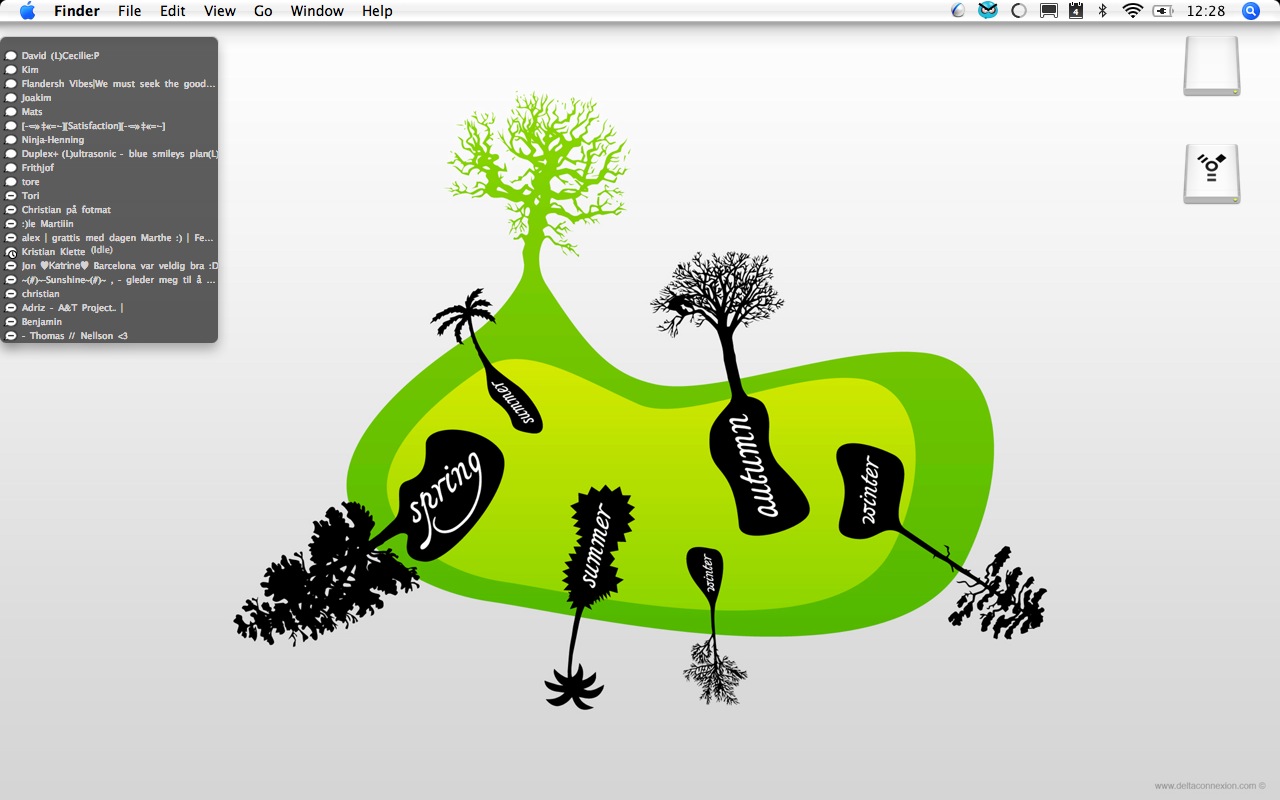Click the status bubble next to David
Image resolution: width=1280 pixels, height=800 pixels.
pyautogui.click(x=11, y=56)
